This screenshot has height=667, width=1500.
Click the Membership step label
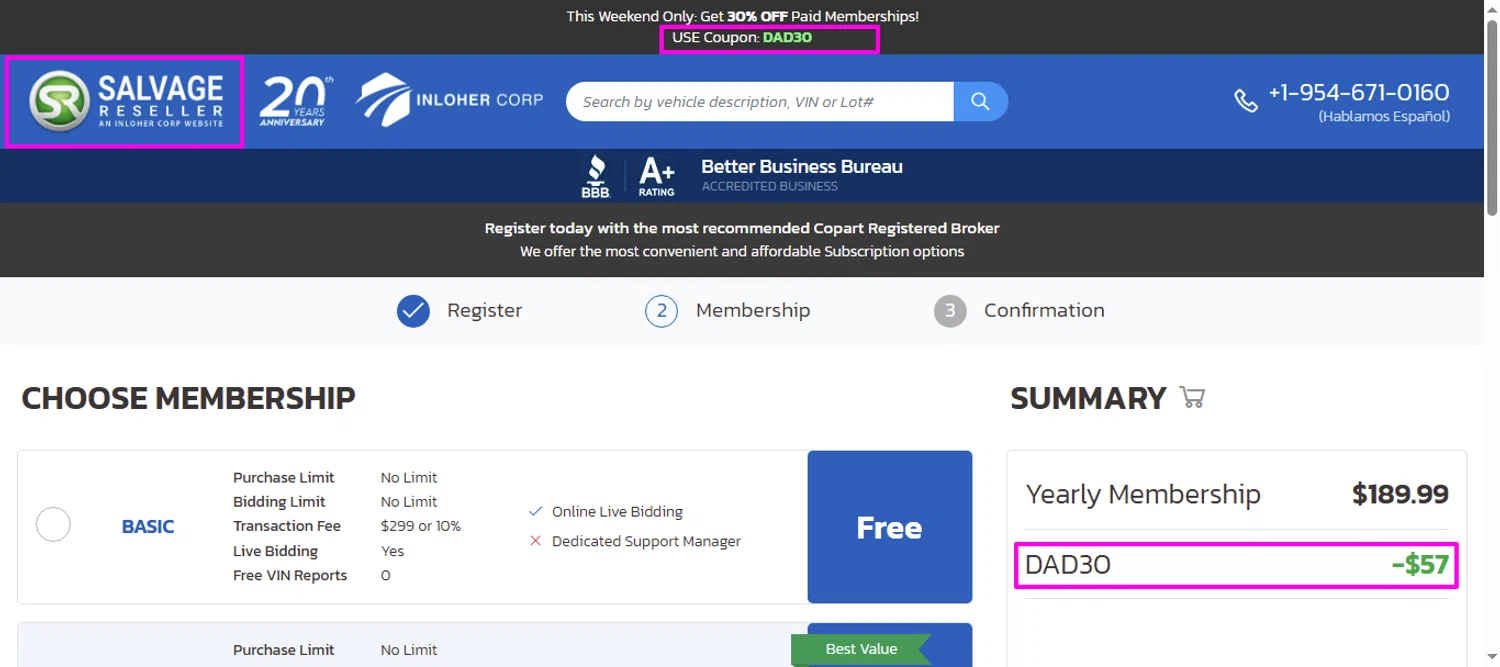click(753, 311)
